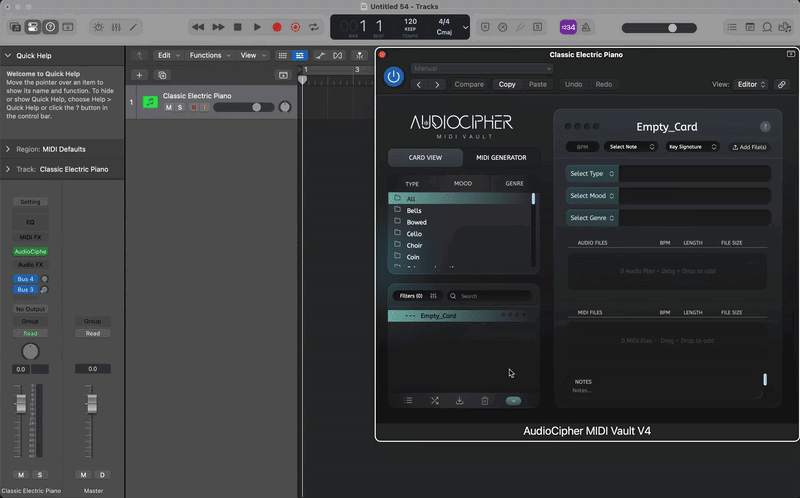Screen dimensions: 800x498
Task: Adjust Classic Electric Piano track volume slider
Action: click(244, 107)
